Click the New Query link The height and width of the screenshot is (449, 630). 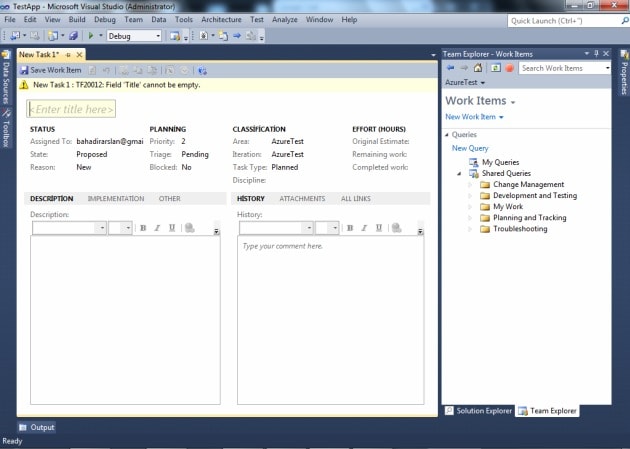pyautogui.click(x=470, y=148)
